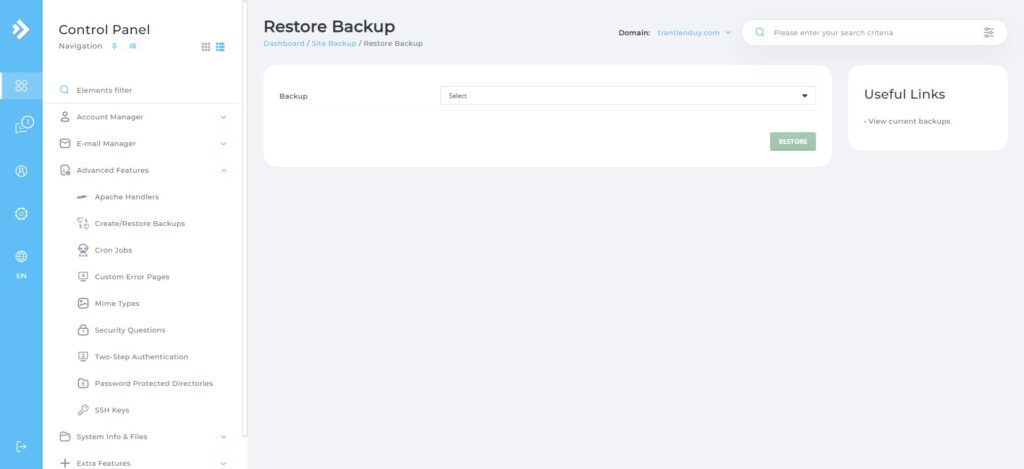Screen dimensions: 1024x469
Task: Expand the E-mail Manager chevron
Action: (223, 144)
